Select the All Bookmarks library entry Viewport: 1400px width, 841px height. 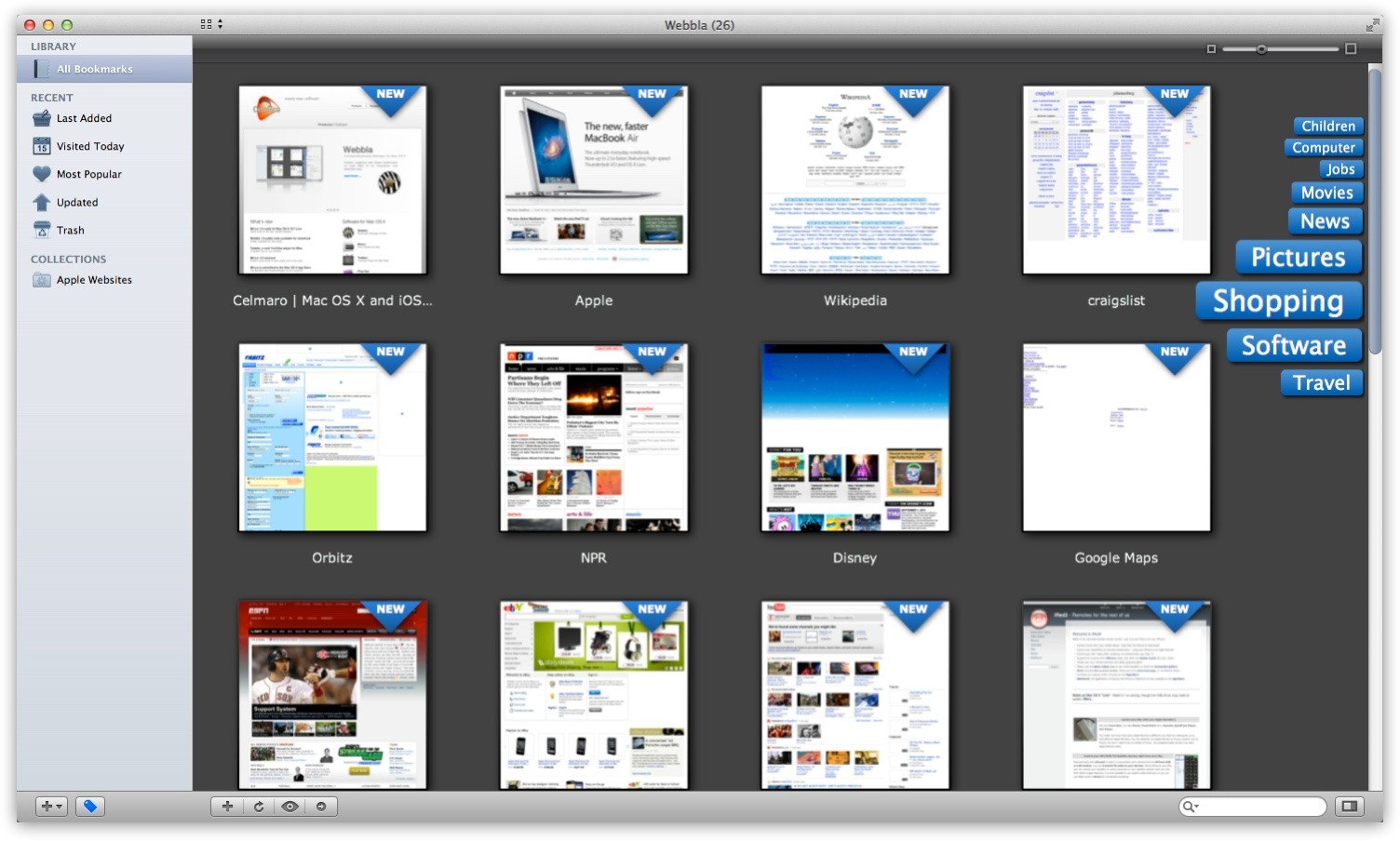(95, 68)
